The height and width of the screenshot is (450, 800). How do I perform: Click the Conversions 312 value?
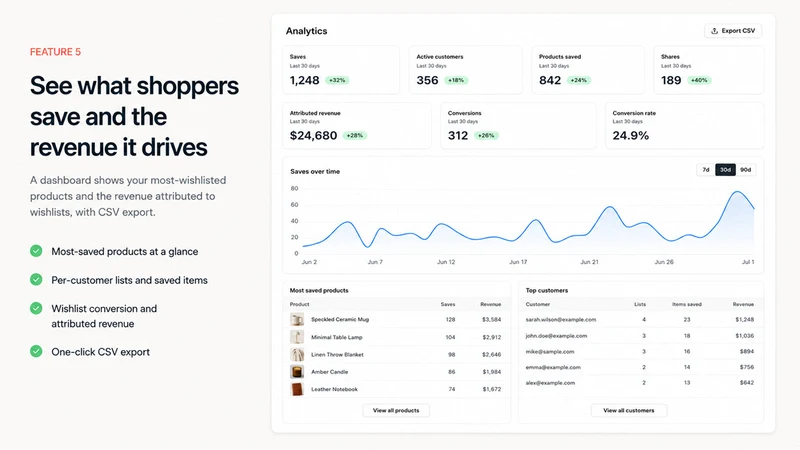click(458, 136)
